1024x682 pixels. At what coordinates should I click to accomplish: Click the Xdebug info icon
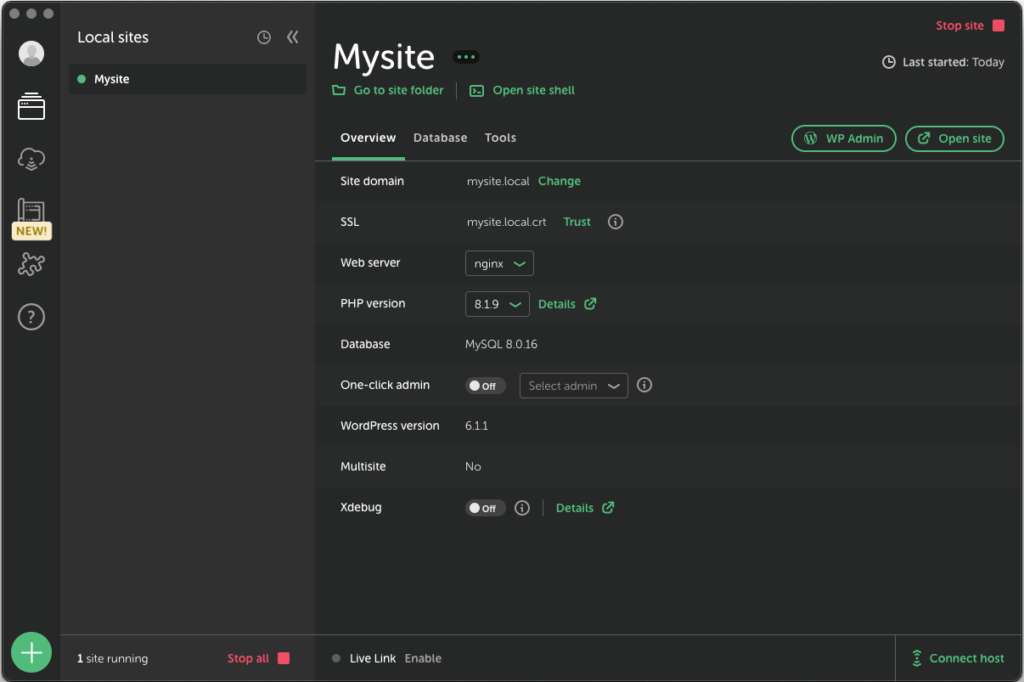pos(522,508)
